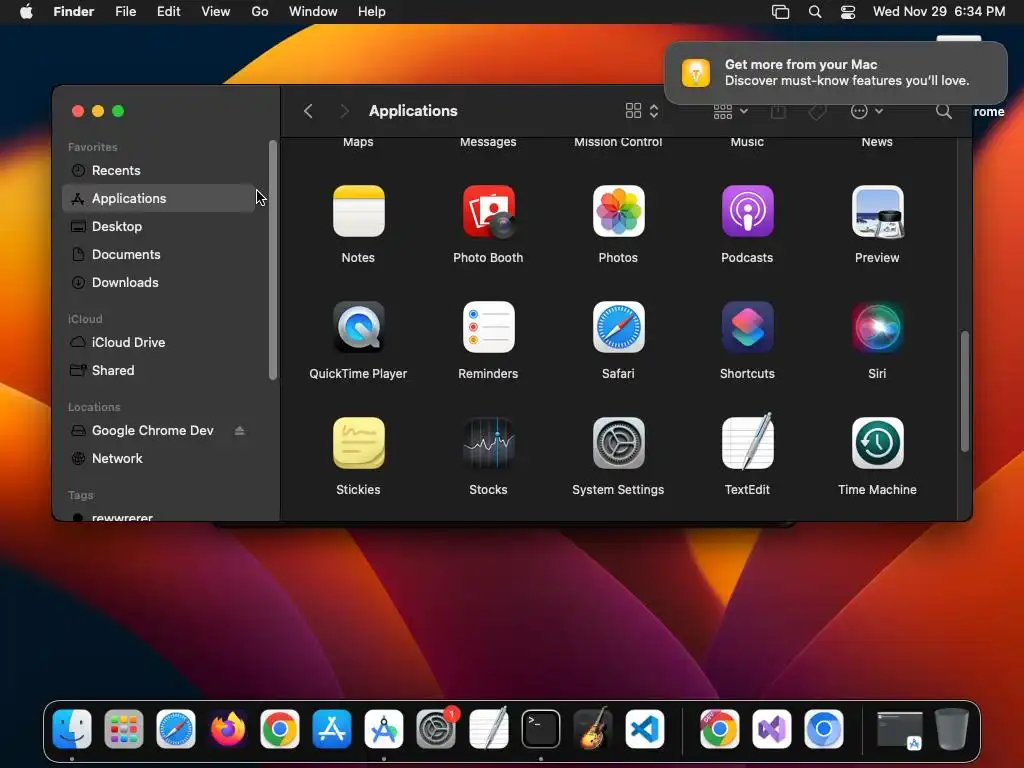This screenshot has height=768, width=1024.
Task: Select the Photo Booth app icon
Action: [x=488, y=211]
